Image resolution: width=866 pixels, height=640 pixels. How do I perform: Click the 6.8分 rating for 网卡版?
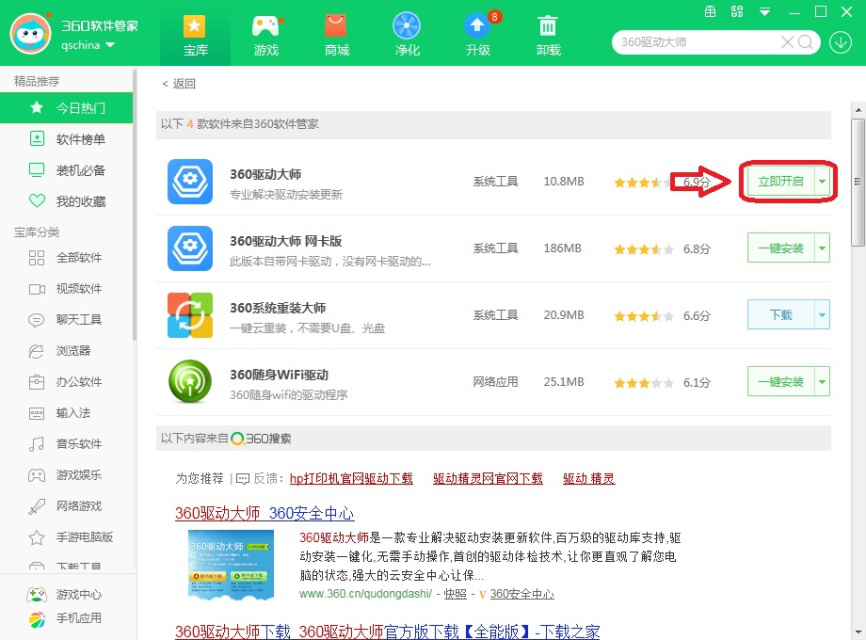[x=696, y=249]
